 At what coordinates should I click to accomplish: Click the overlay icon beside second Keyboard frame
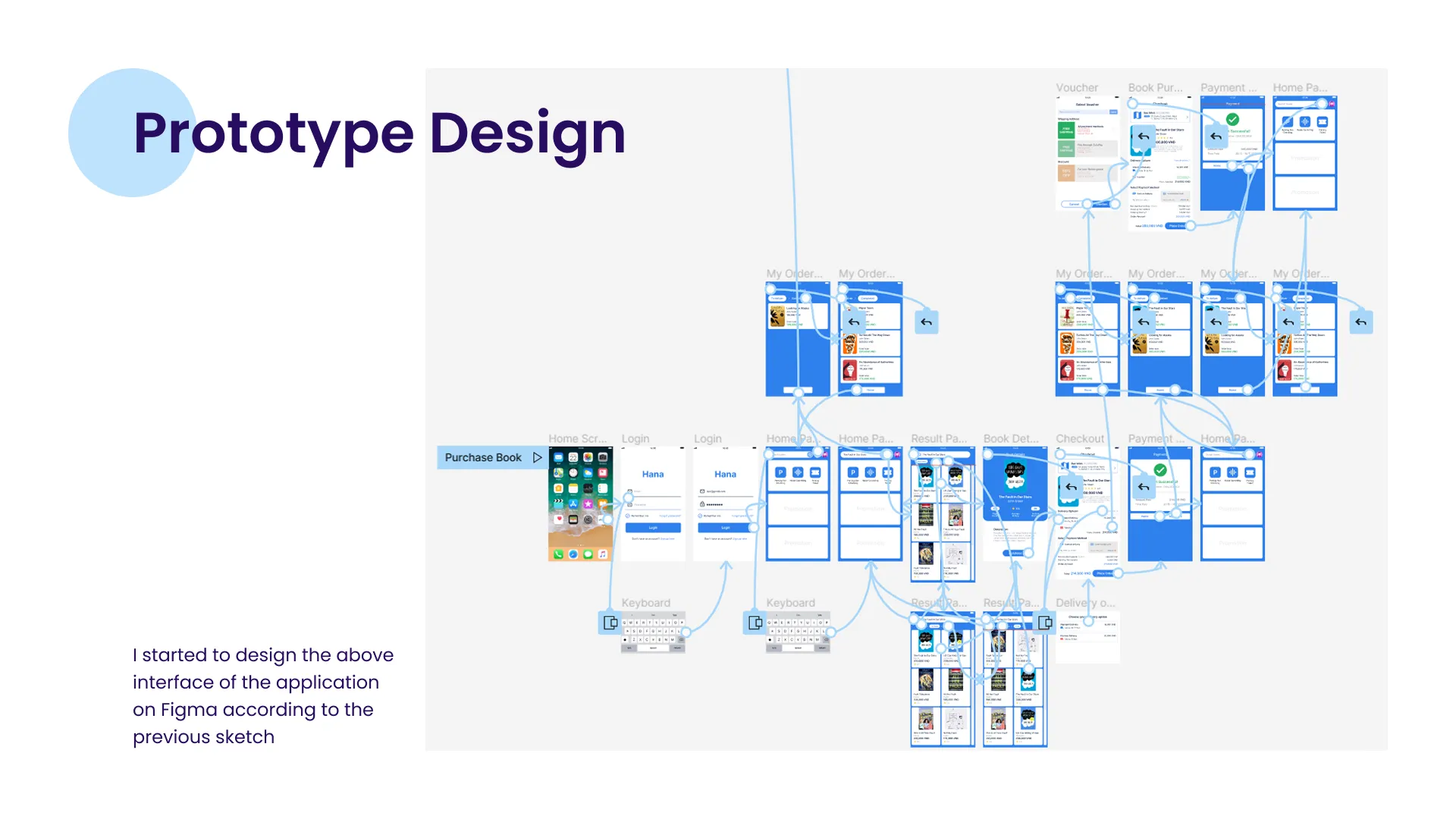(x=755, y=623)
